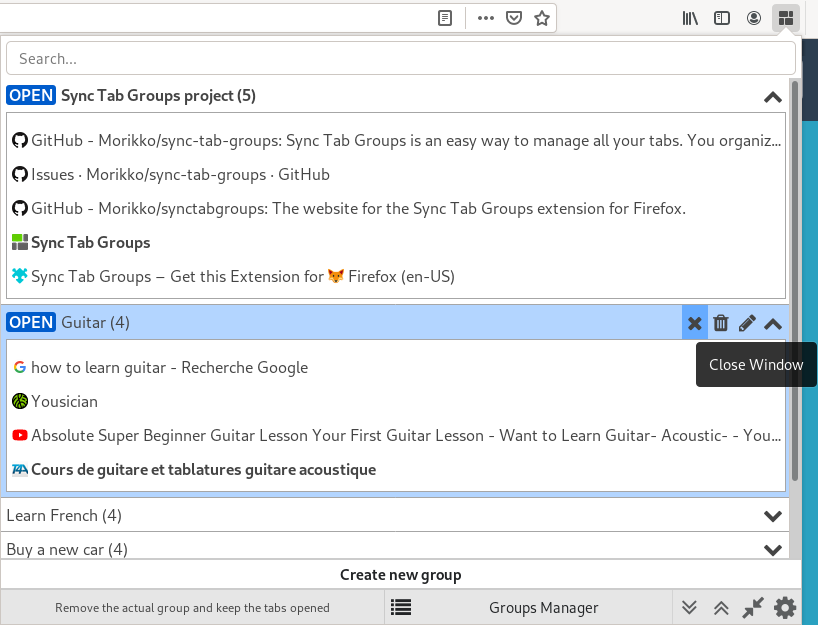818x625 pixels.
Task: Open the GitHub Morikko/sync-tab-groups tab
Action: (396, 140)
